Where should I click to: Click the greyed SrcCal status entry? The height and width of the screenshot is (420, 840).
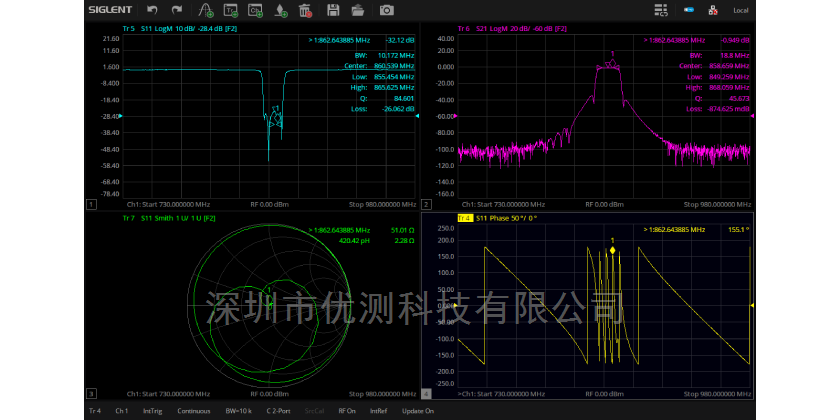click(x=313, y=411)
